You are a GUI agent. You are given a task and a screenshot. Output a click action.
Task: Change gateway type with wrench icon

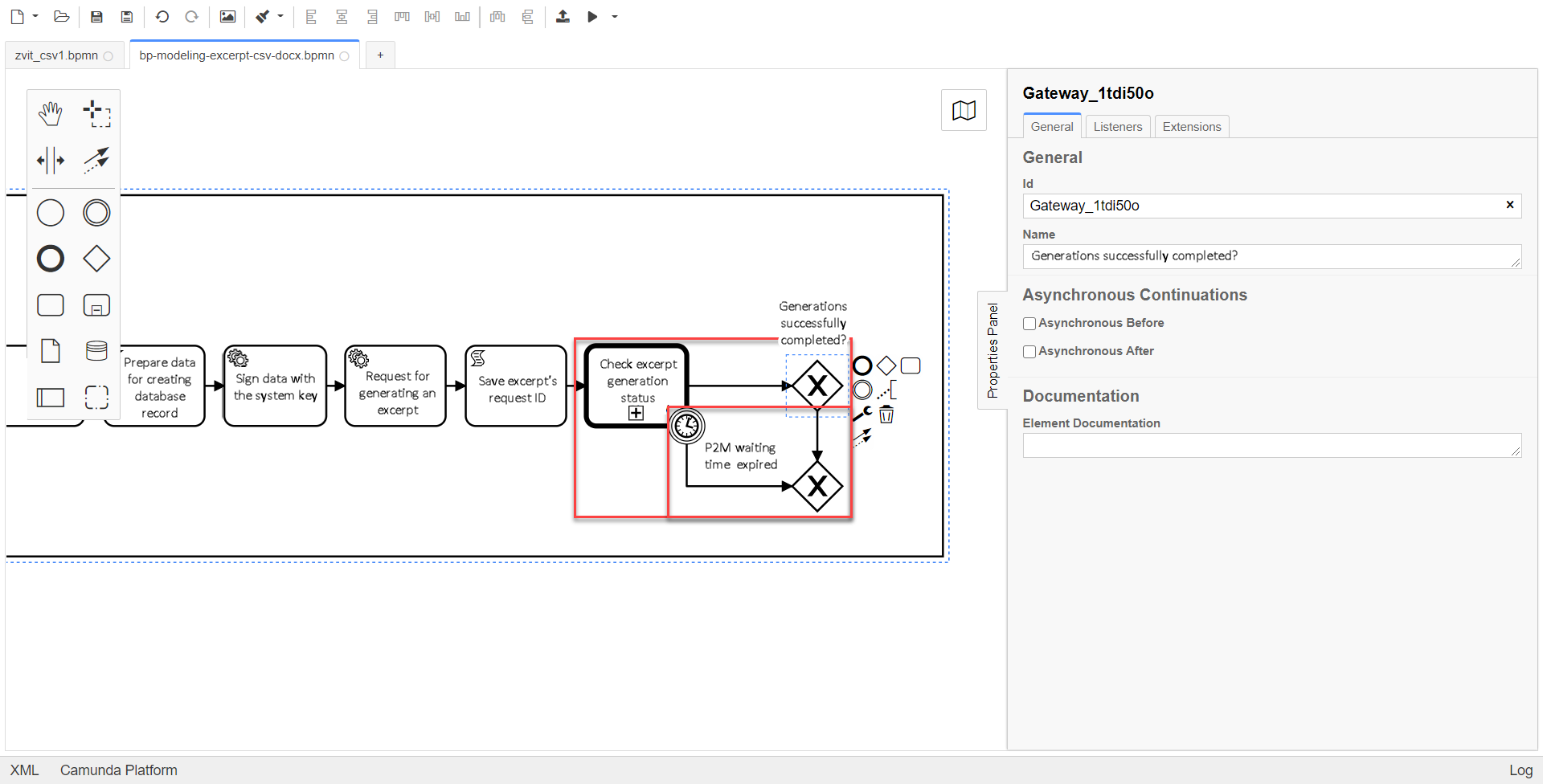862,414
